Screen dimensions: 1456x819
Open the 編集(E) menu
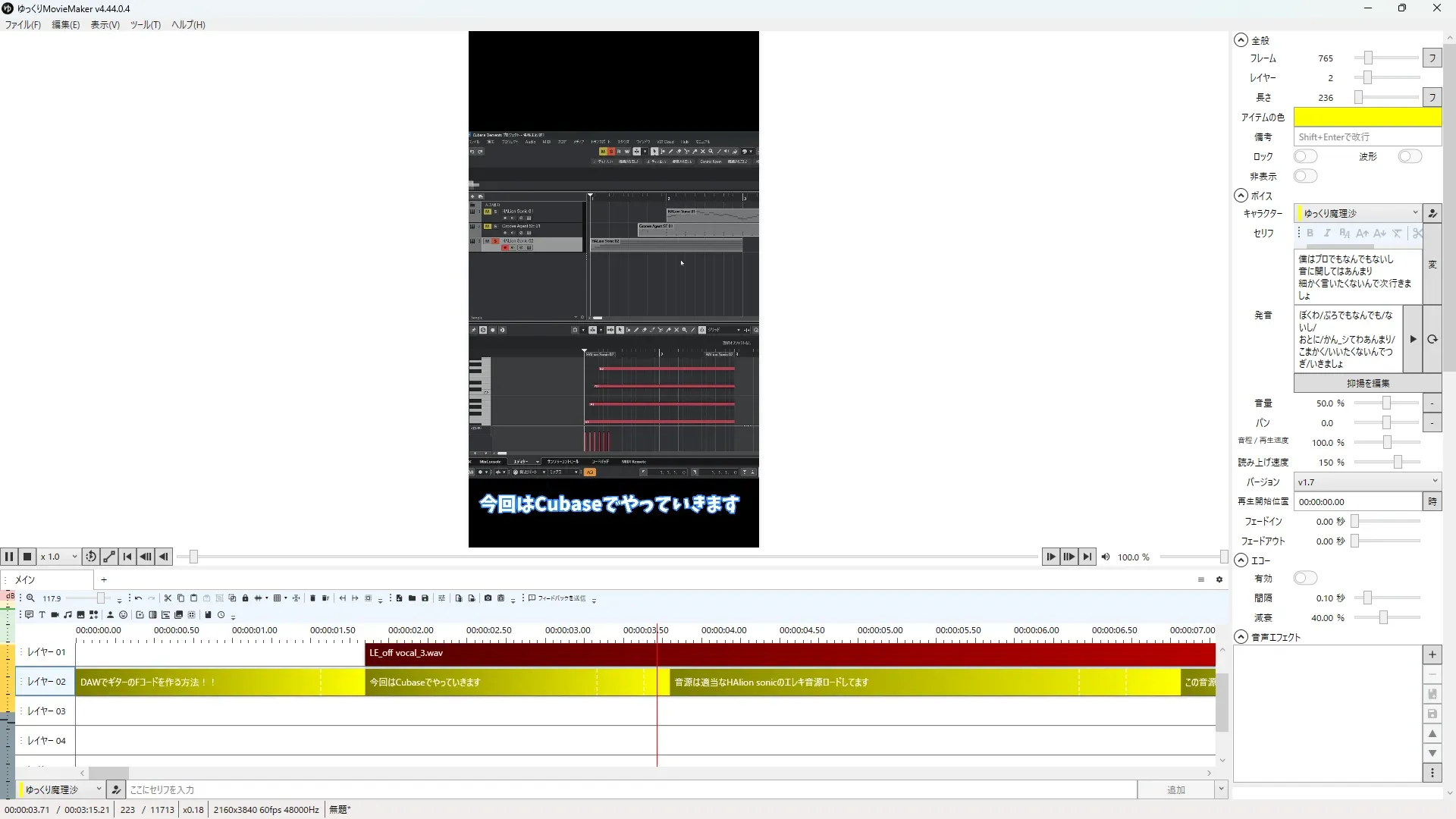click(65, 24)
